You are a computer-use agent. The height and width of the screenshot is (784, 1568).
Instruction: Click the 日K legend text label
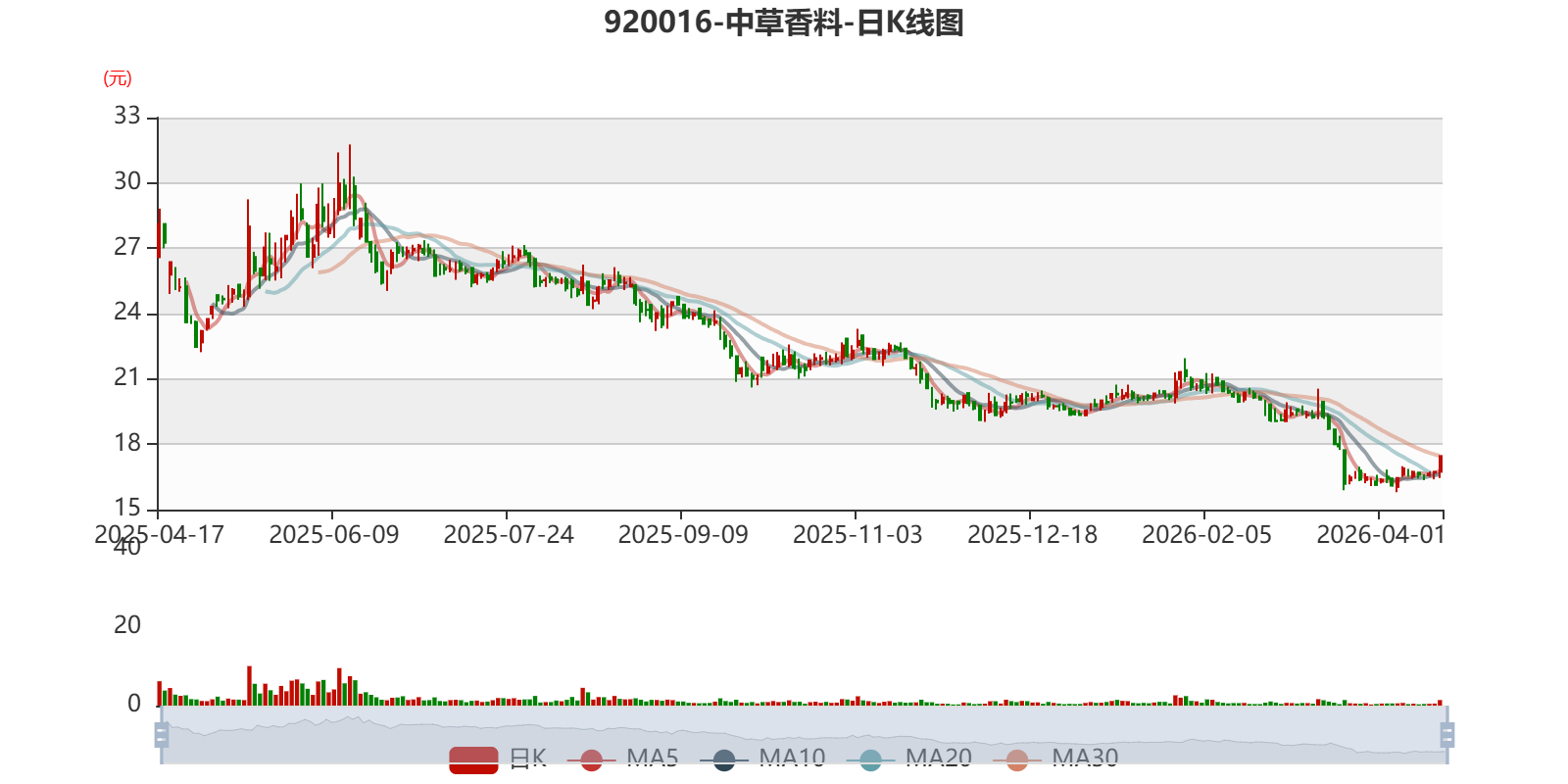[527, 759]
